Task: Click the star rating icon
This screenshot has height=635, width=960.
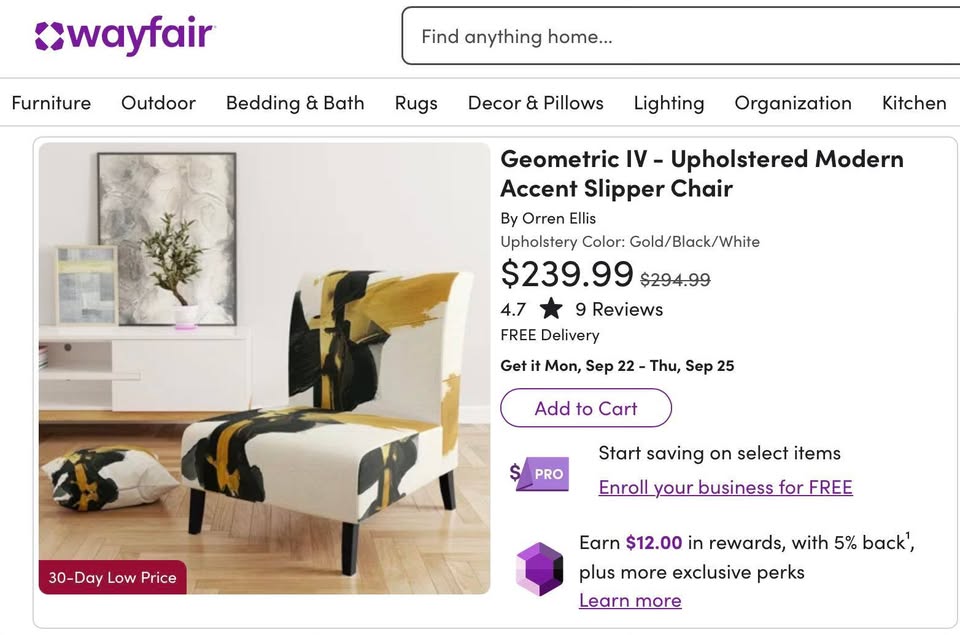Action: [551, 309]
